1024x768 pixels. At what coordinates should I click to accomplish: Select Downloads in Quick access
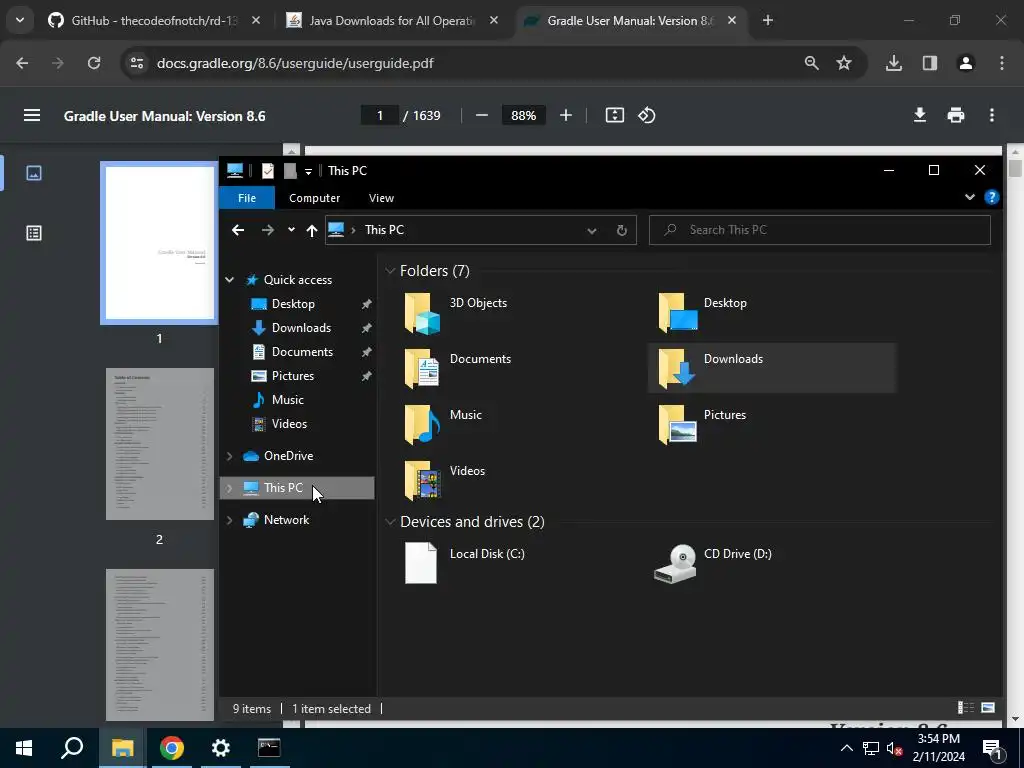click(x=301, y=328)
